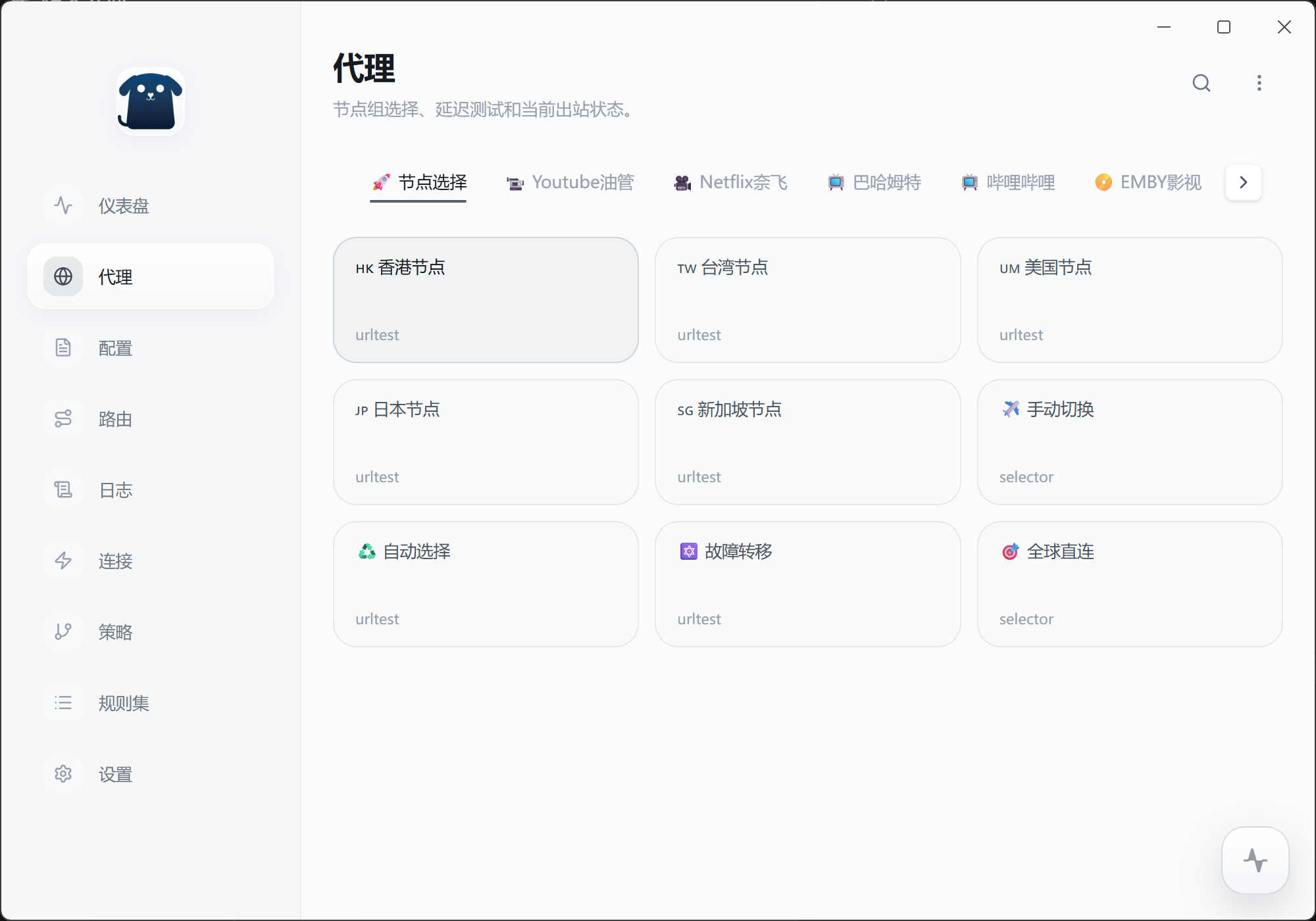The image size is (1316, 921).
Task: Switch to Netflix奈飞 tab
Action: (730, 182)
